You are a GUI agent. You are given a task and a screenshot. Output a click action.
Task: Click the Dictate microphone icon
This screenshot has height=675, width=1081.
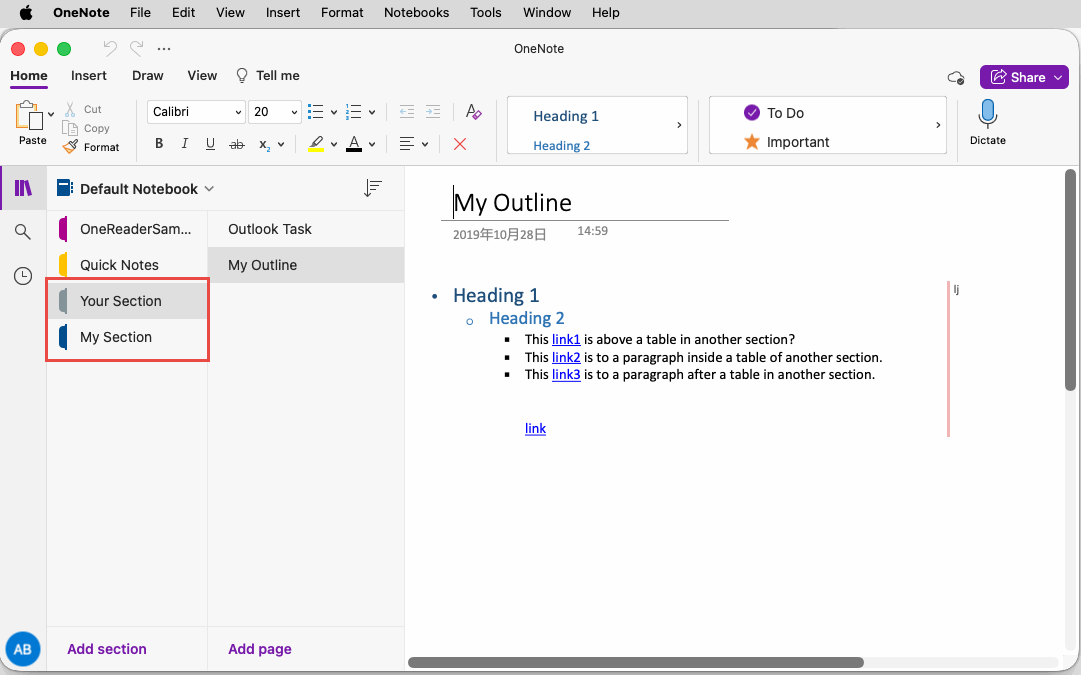pos(987,115)
